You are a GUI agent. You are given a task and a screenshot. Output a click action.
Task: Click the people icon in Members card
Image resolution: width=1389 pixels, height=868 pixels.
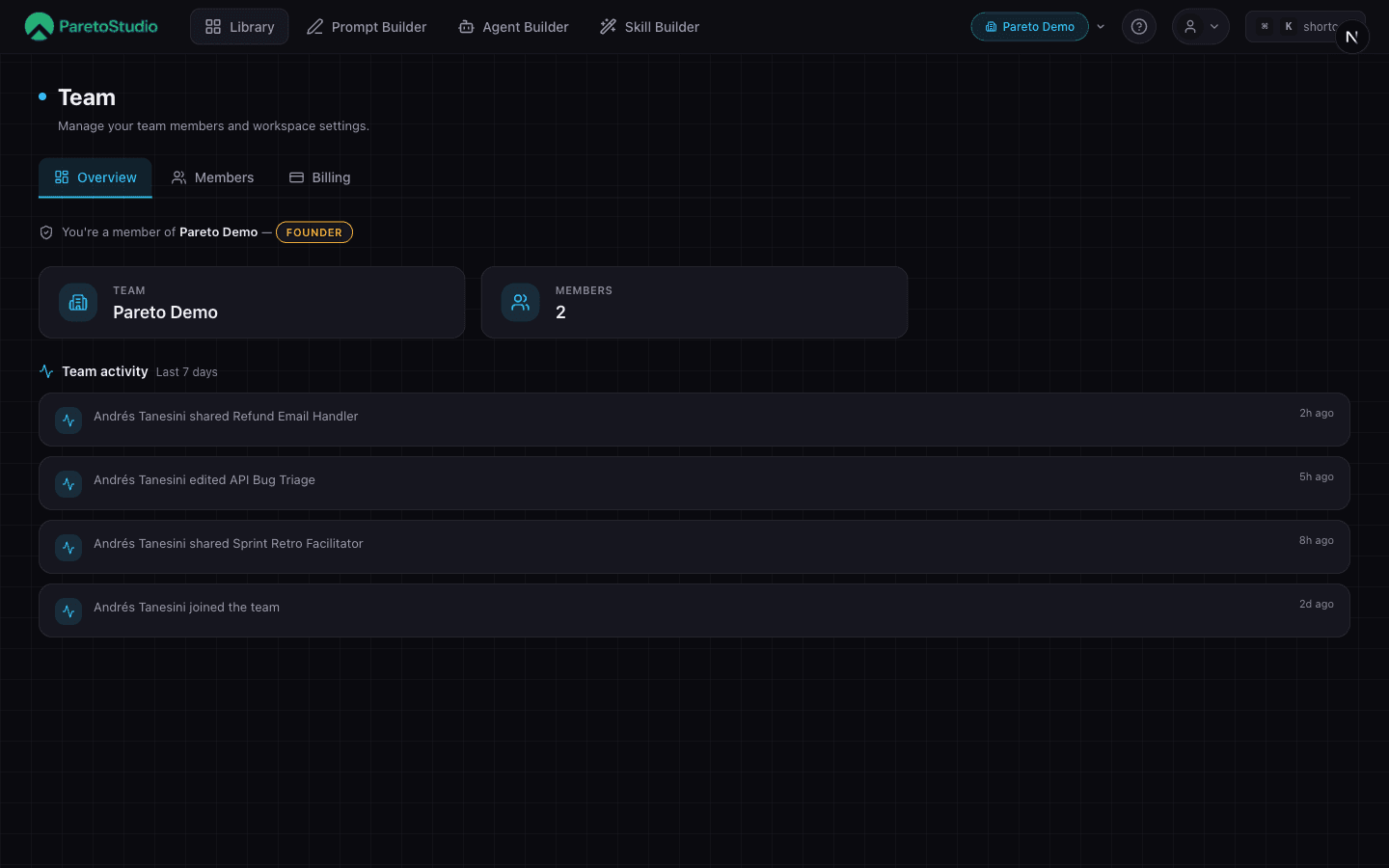click(521, 302)
